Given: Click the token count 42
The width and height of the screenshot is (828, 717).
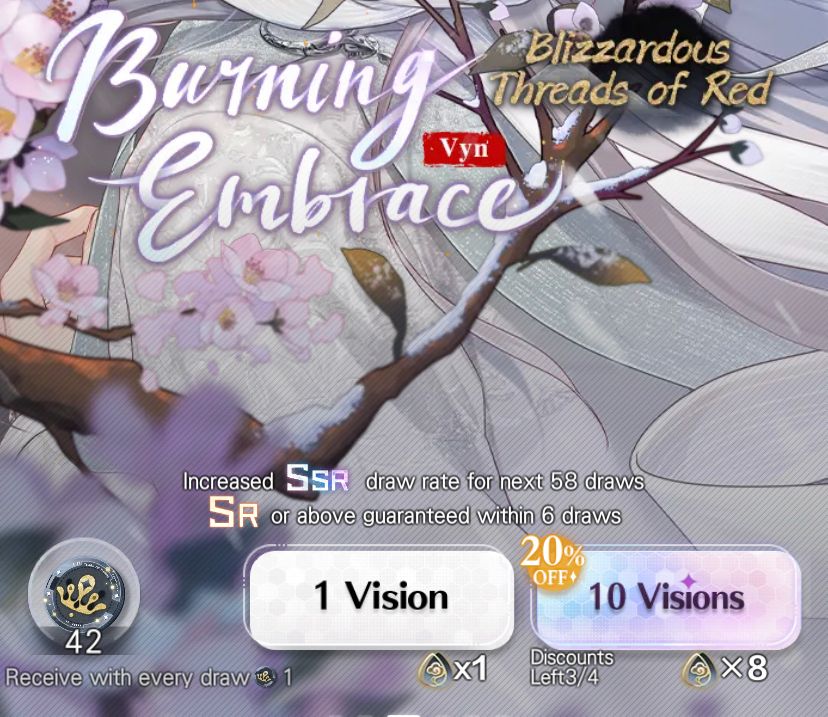Looking at the screenshot, I should 83,642.
